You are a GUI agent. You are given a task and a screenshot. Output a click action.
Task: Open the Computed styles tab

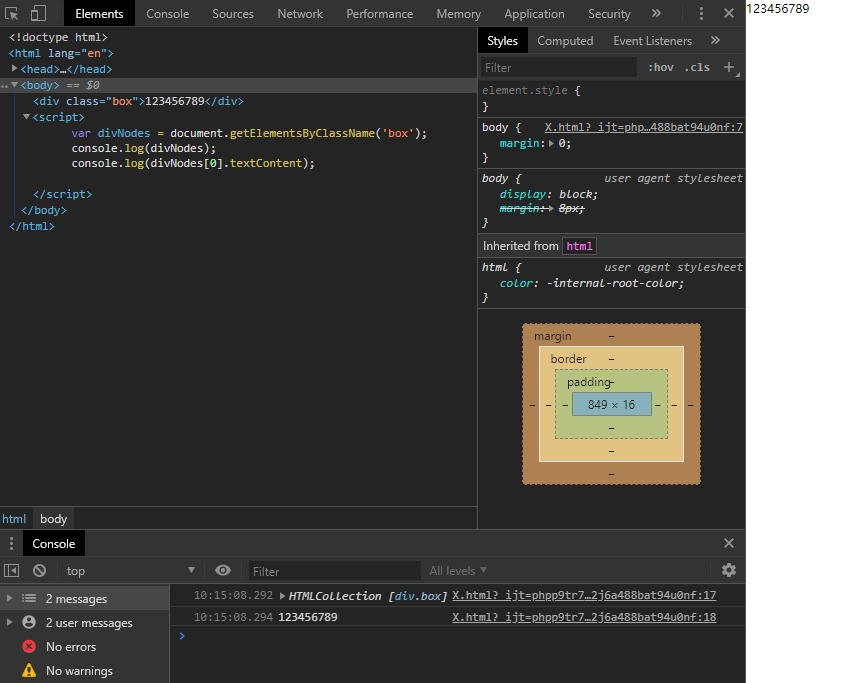(565, 41)
